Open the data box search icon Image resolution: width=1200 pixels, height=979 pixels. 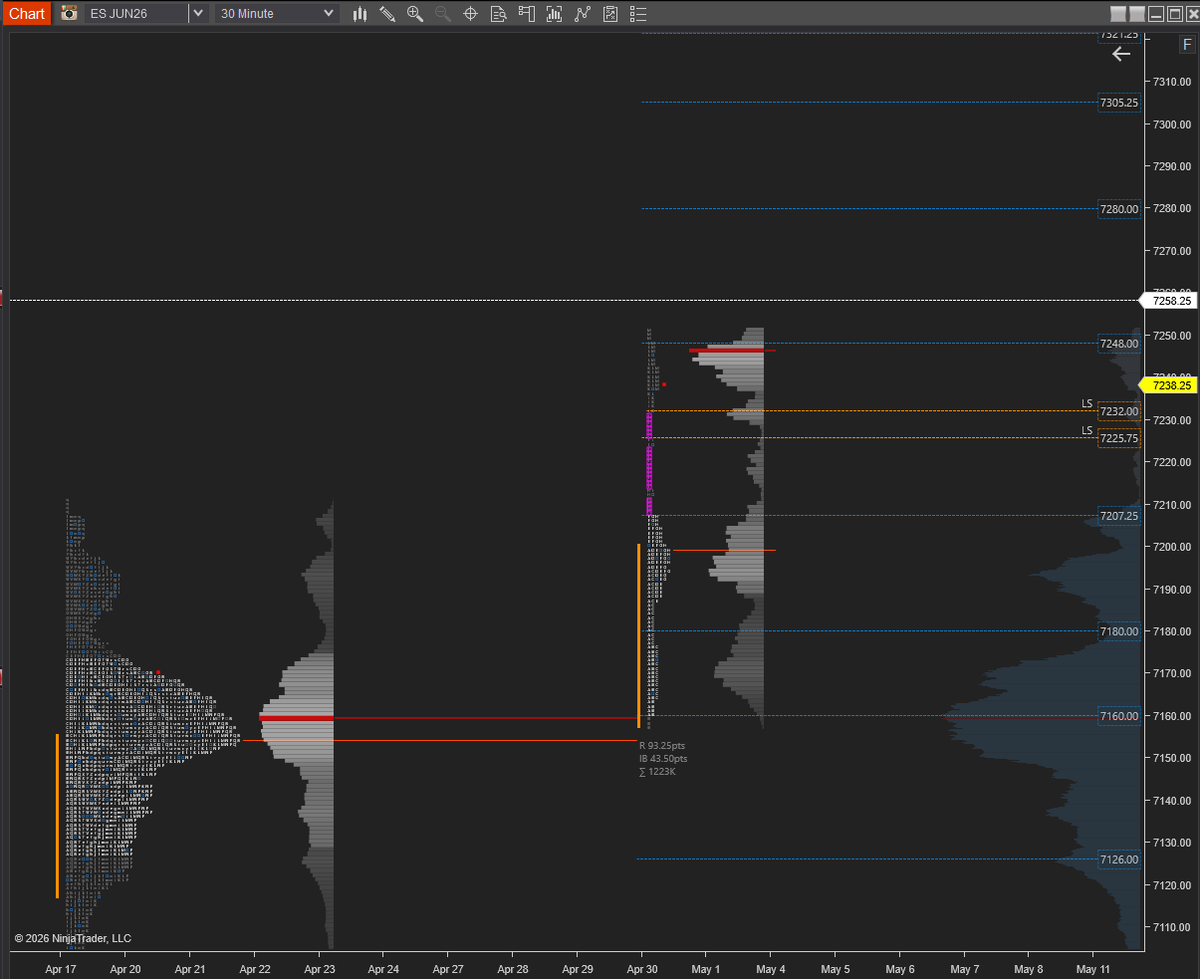(499, 14)
